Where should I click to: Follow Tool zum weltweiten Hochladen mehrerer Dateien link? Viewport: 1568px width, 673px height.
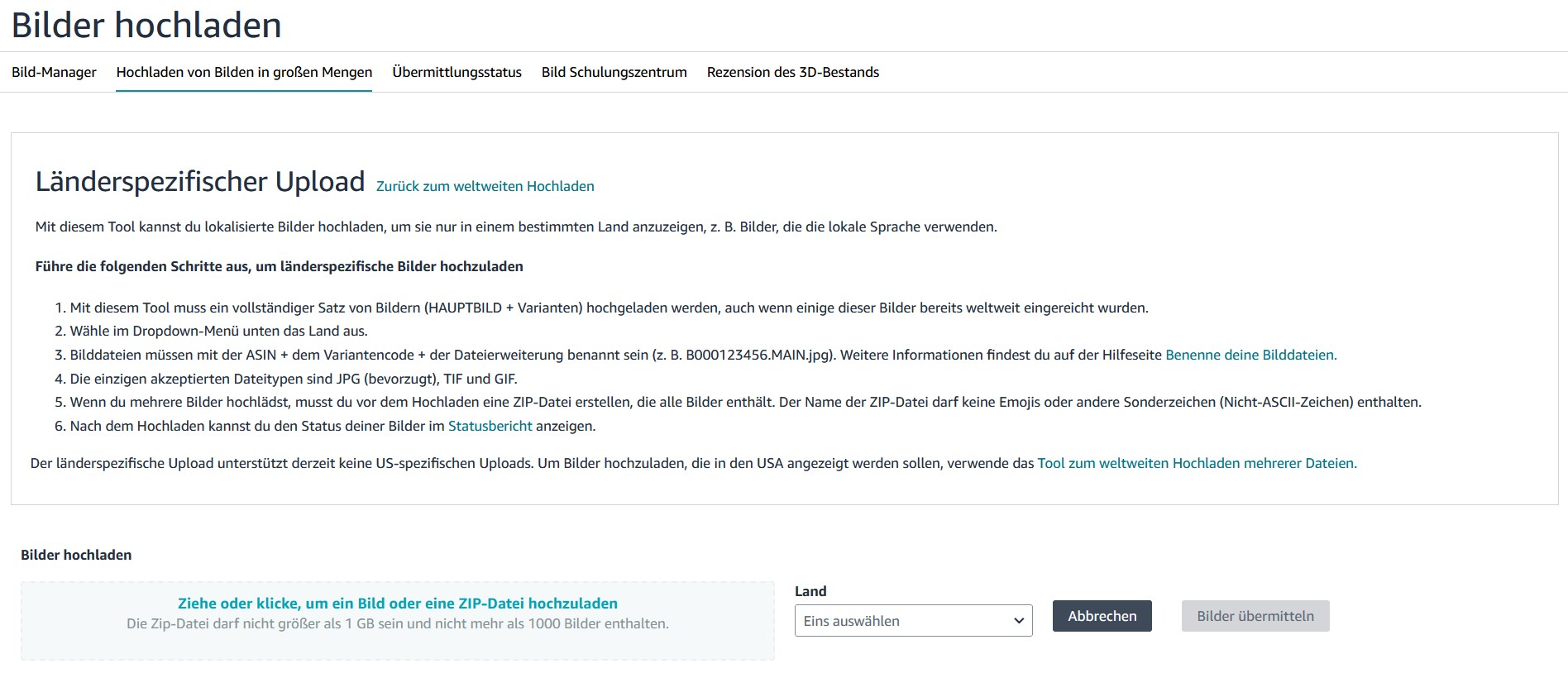coord(1197,463)
